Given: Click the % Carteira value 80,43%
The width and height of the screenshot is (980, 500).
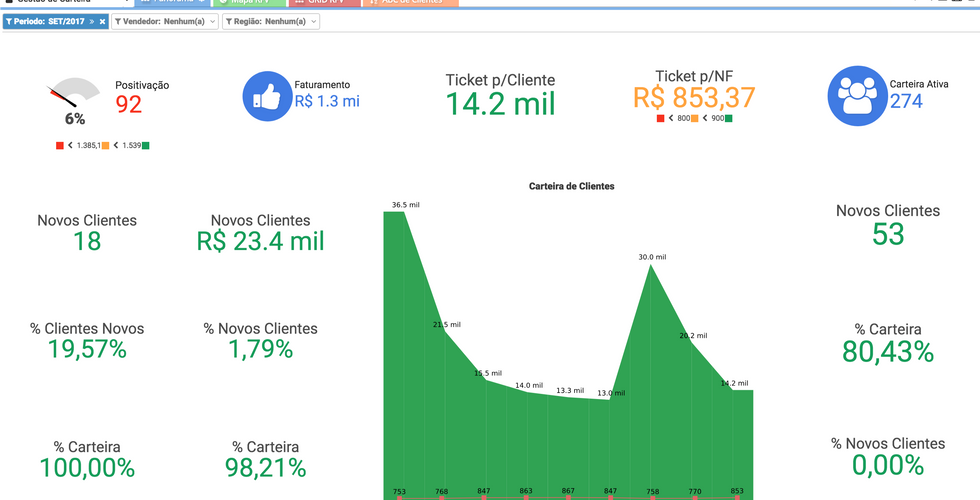Looking at the screenshot, I should point(888,352).
